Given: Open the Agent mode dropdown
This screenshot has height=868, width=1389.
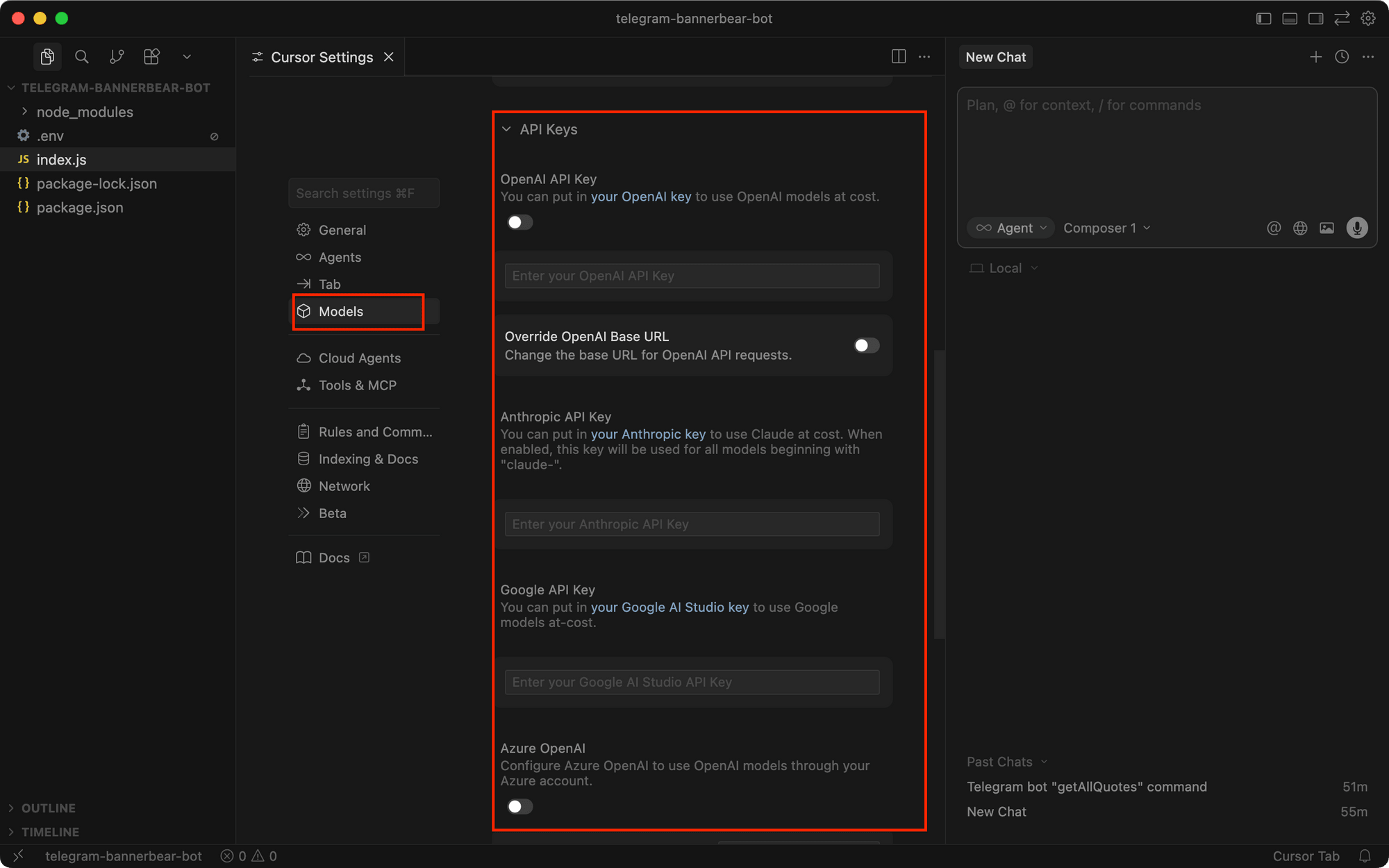Looking at the screenshot, I should (x=1010, y=228).
